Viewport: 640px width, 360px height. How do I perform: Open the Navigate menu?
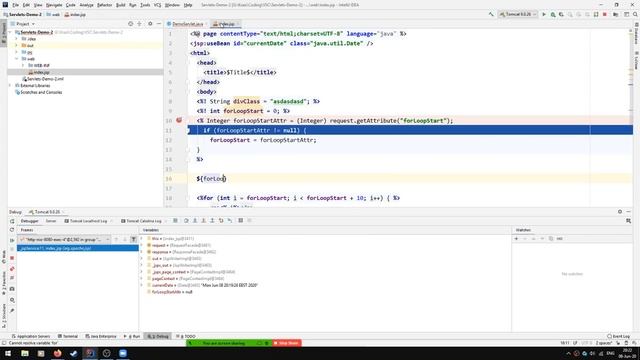coord(54,5)
